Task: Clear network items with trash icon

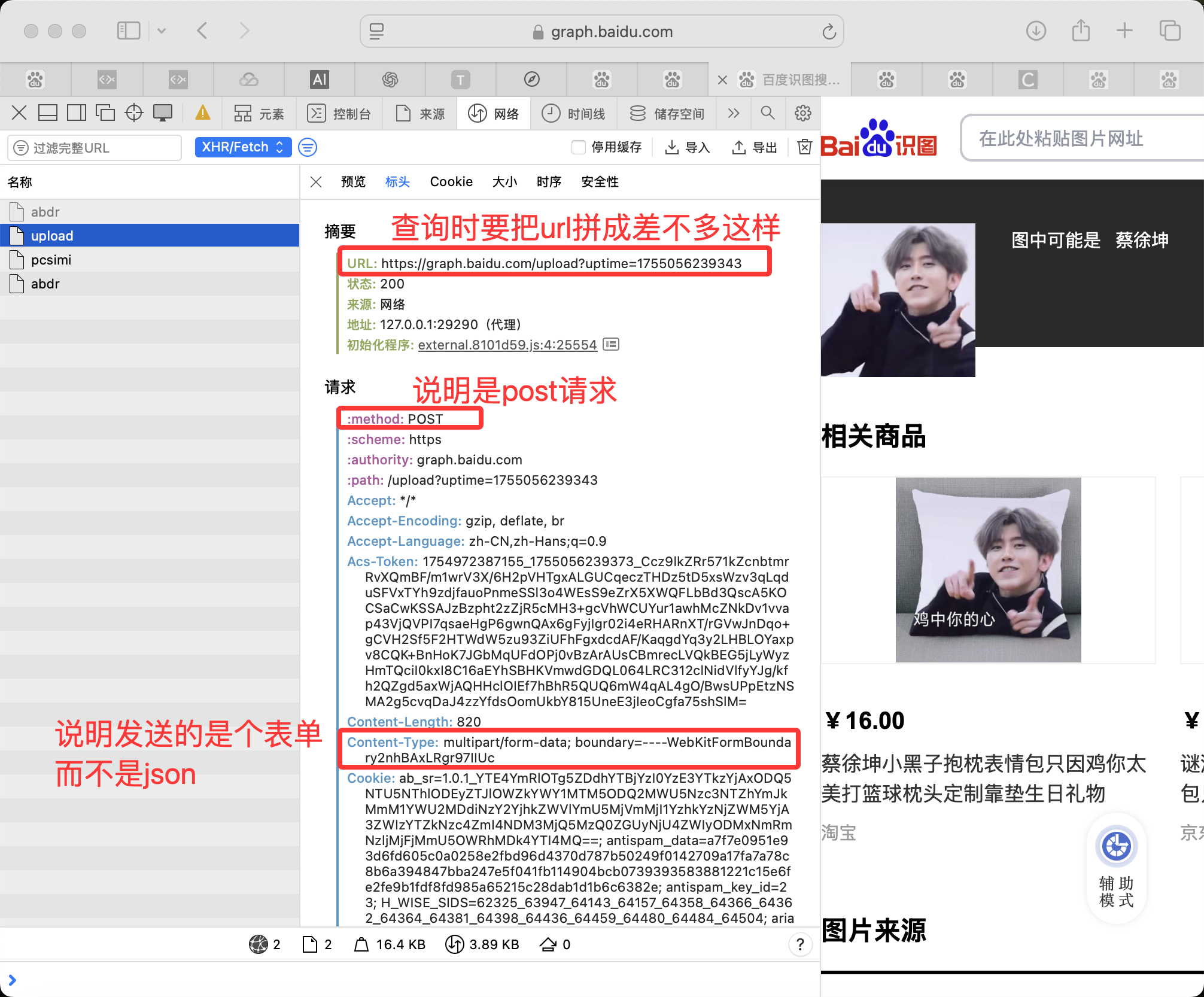Action: [805, 147]
